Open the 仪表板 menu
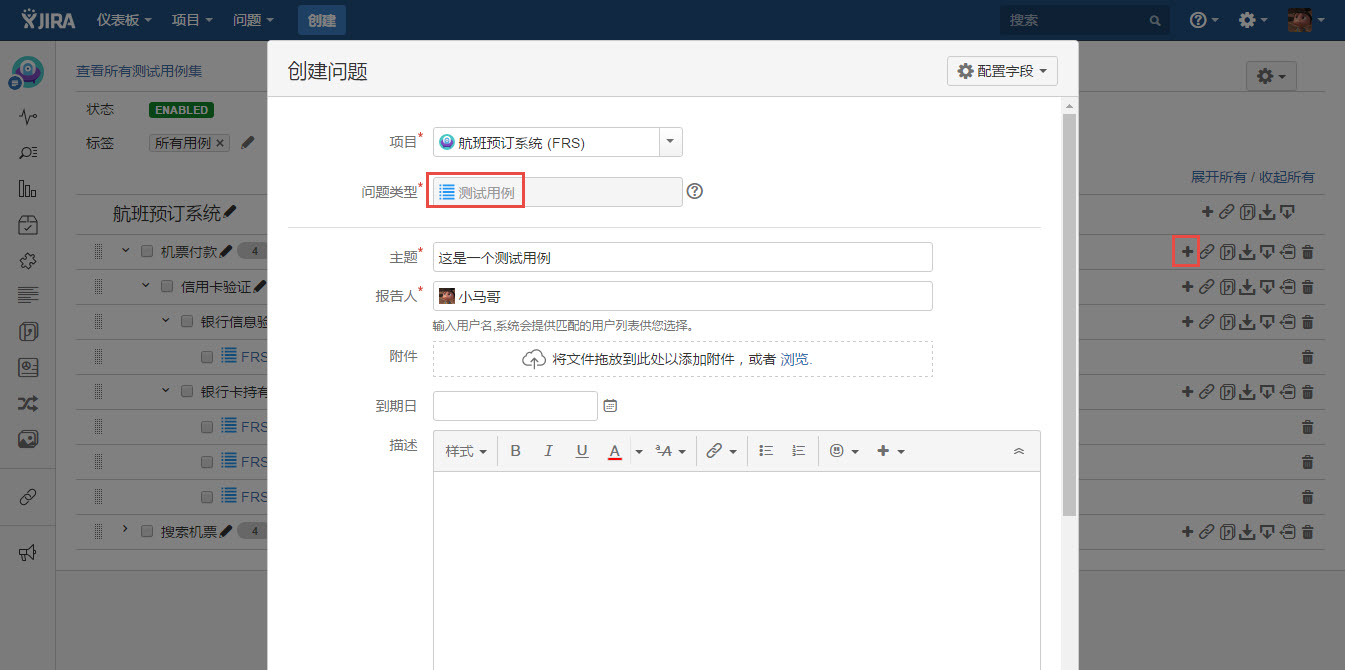1345x670 pixels. point(125,20)
